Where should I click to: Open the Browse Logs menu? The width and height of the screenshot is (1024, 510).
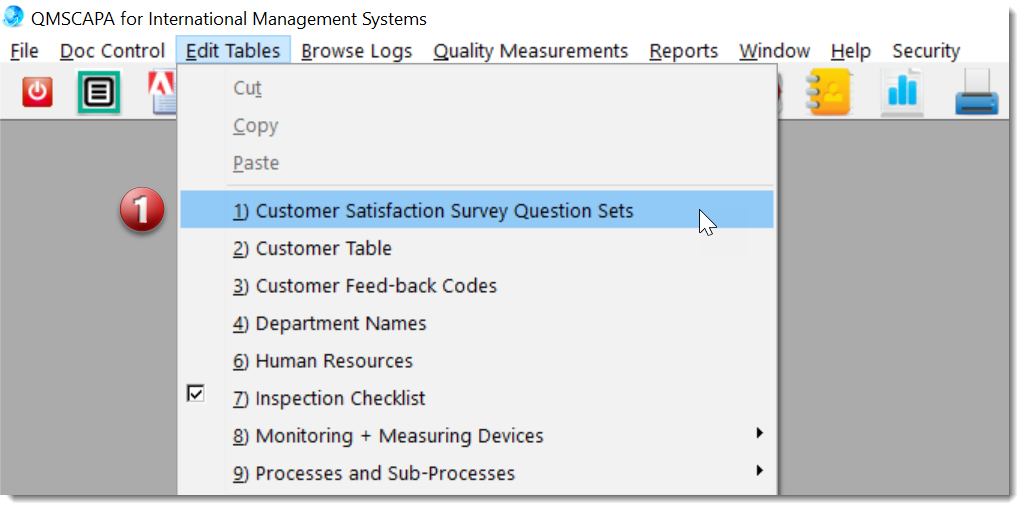click(x=357, y=51)
